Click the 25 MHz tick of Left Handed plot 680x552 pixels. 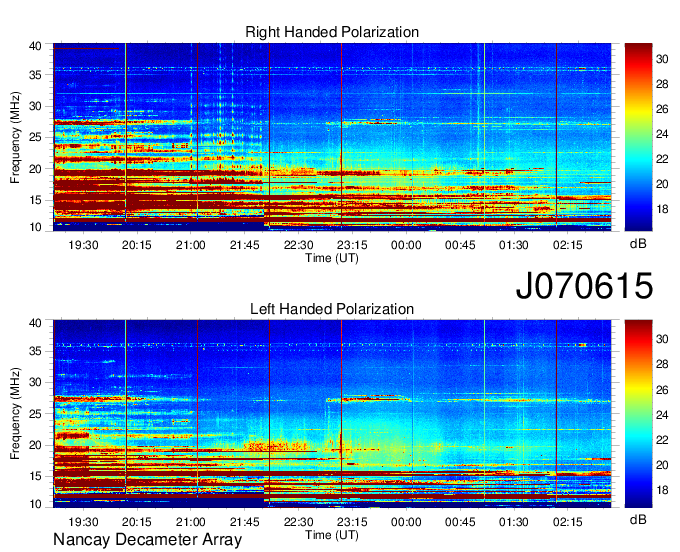click(35, 414)
